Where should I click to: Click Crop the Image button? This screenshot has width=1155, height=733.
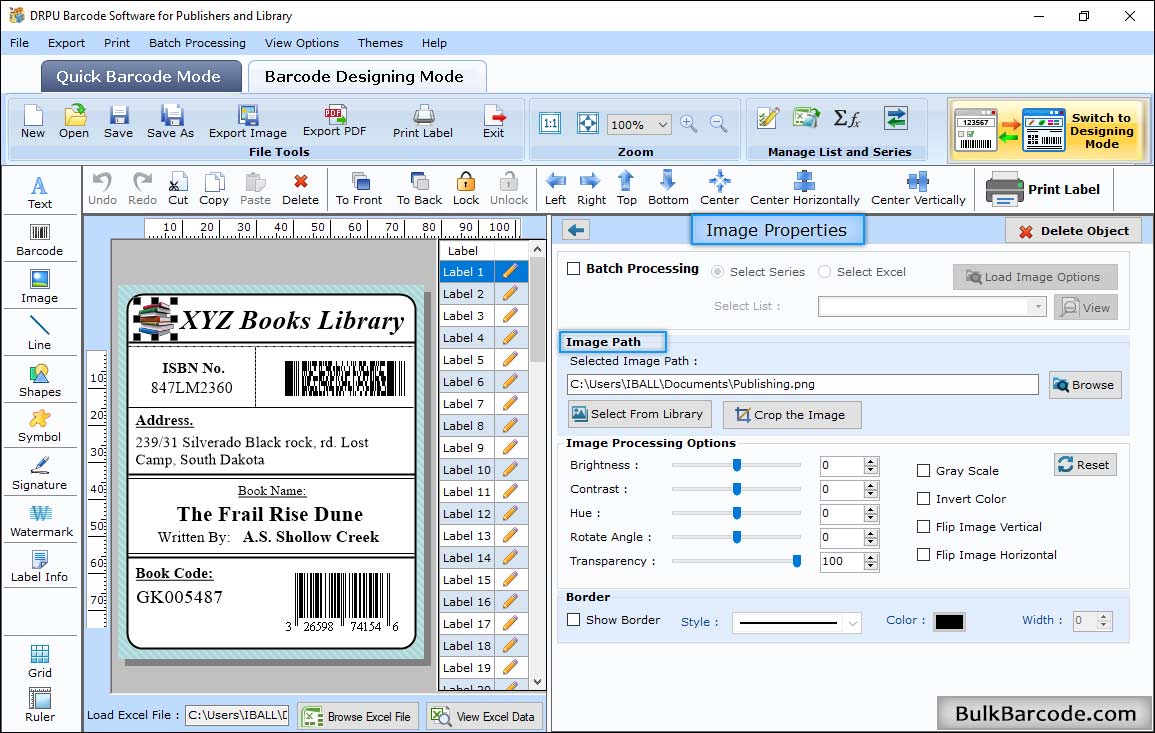[x=792, y=415]
